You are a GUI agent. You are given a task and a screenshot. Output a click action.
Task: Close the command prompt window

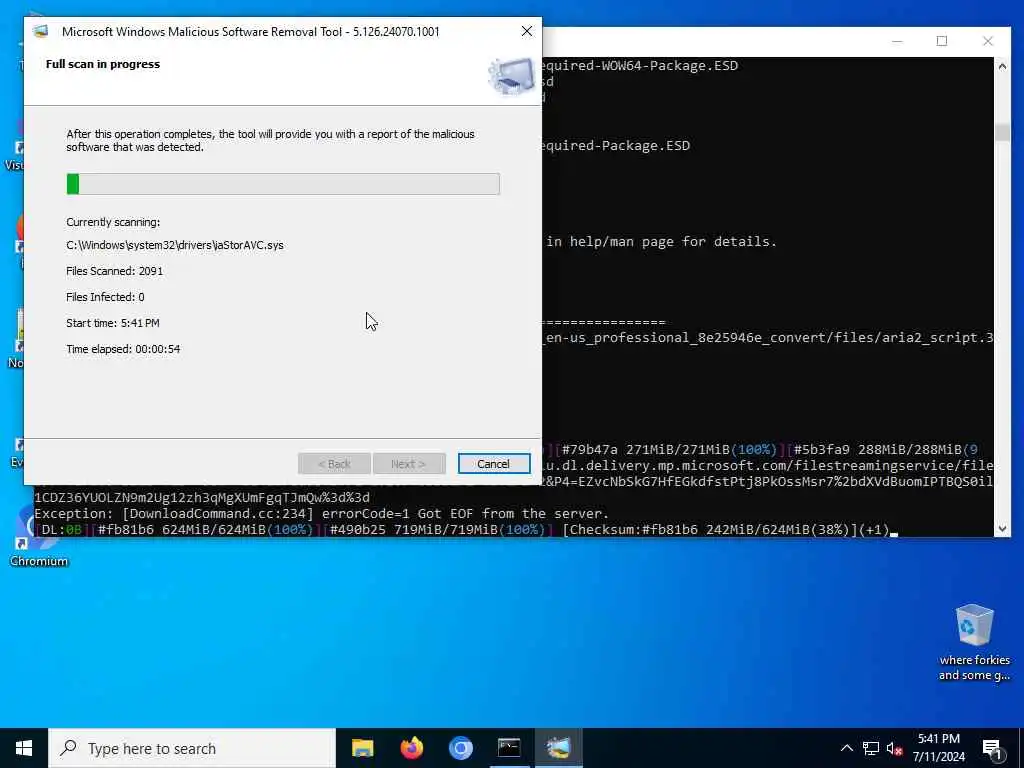point(987,41)
